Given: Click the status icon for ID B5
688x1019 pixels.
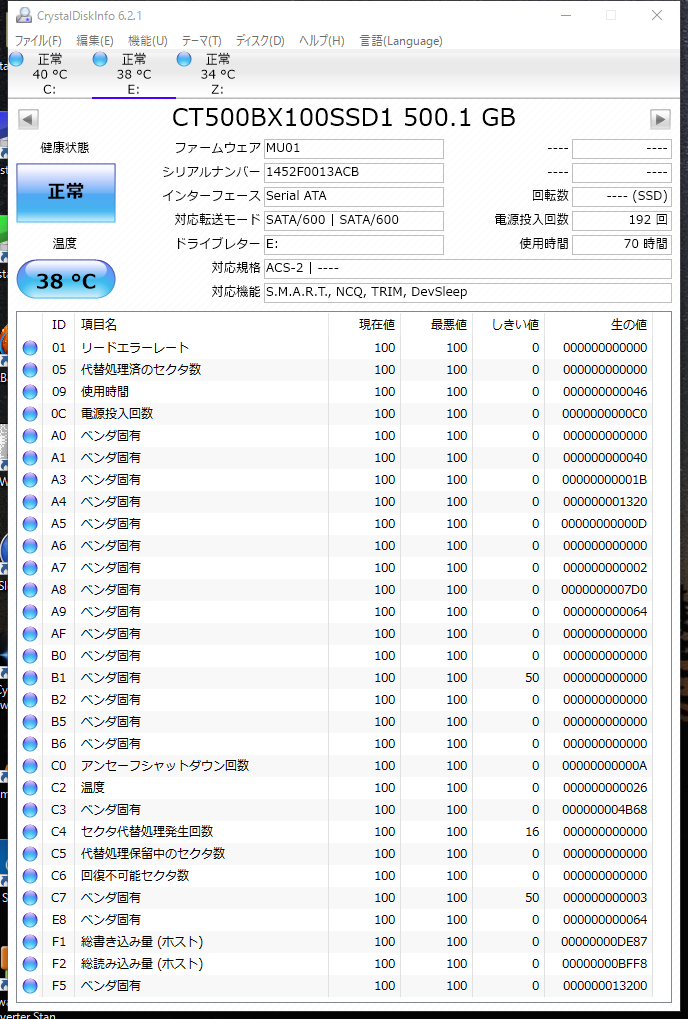Looking at the screenshot, I should (30, 722).
